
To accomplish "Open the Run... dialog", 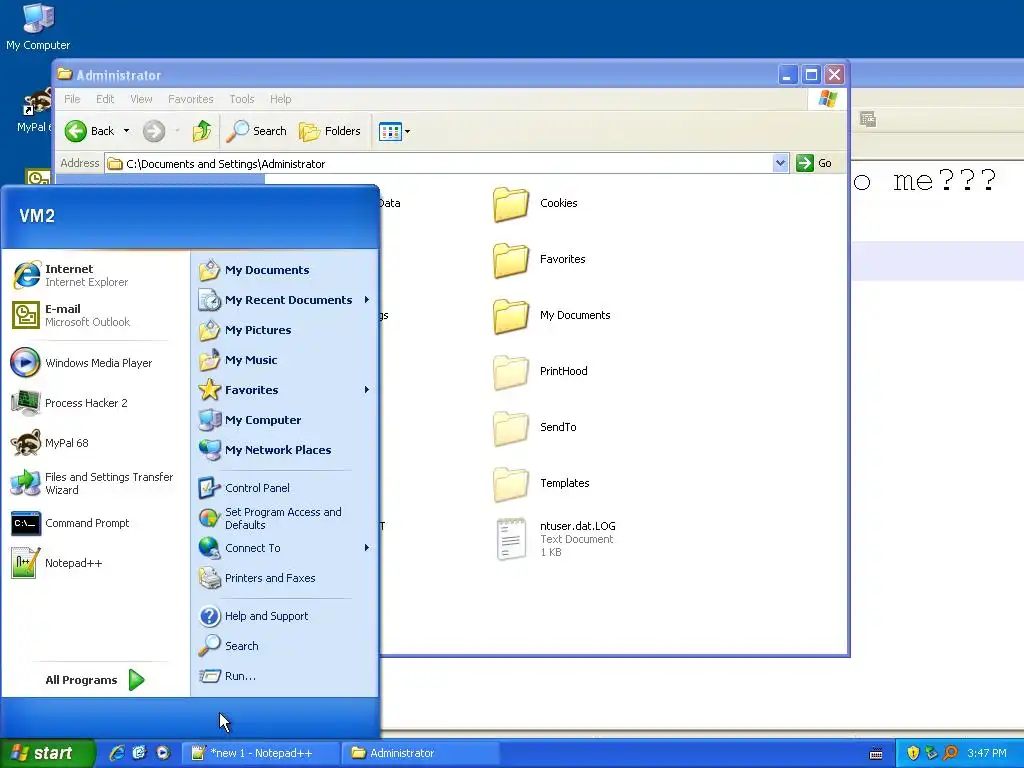I will pyautogui.click(x=284, y=676).
